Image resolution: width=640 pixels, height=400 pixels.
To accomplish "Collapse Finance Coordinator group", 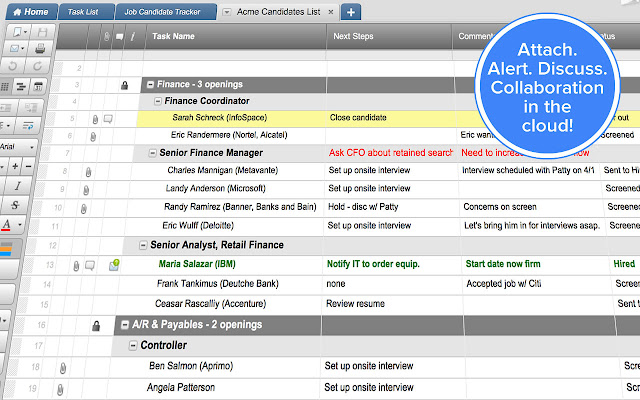I will [158, 101].
